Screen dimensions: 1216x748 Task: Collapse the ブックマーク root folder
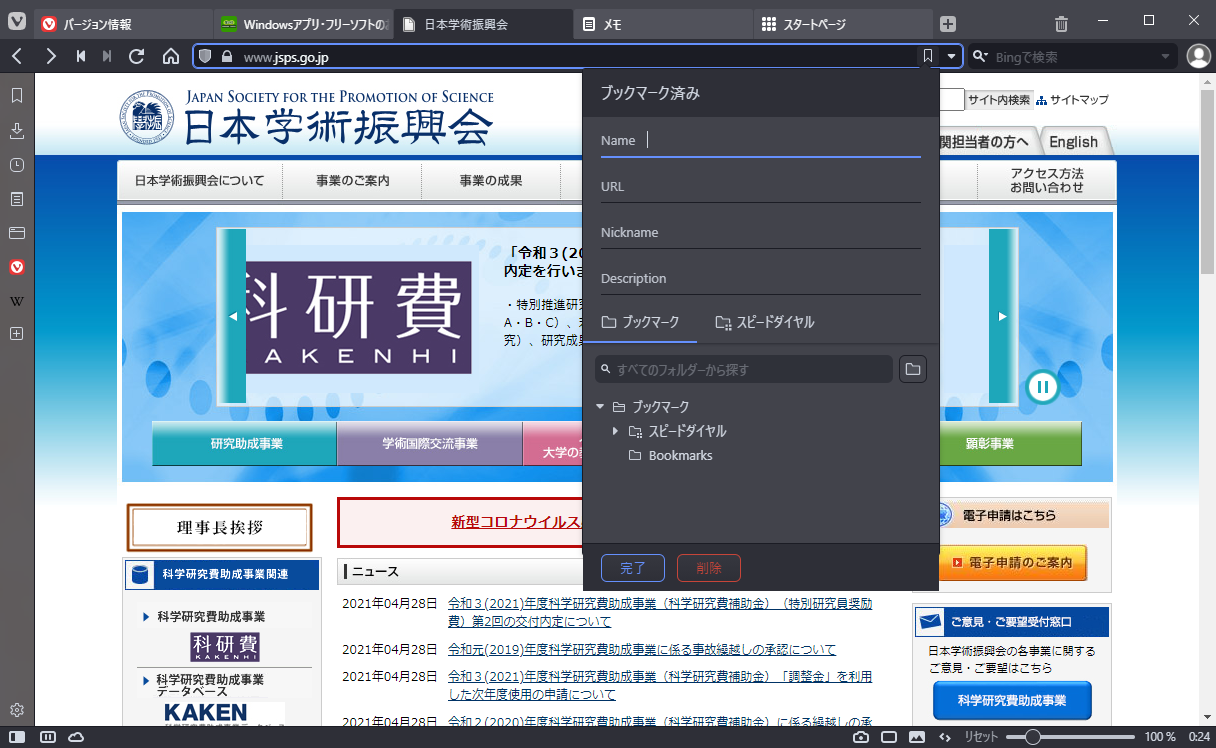(600, 407)
